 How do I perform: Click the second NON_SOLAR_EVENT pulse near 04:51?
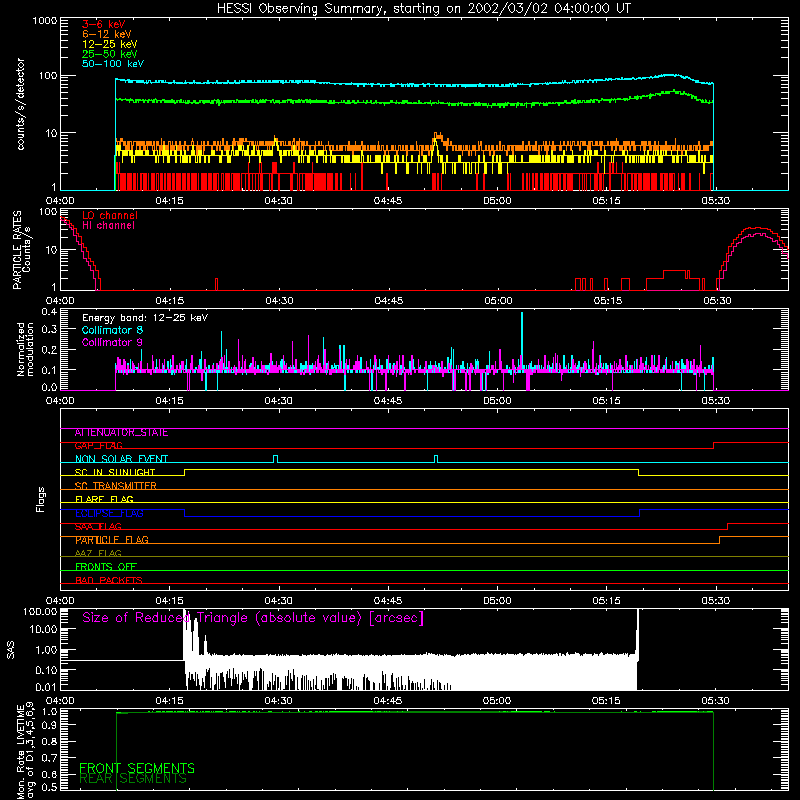tap(436, 459)
